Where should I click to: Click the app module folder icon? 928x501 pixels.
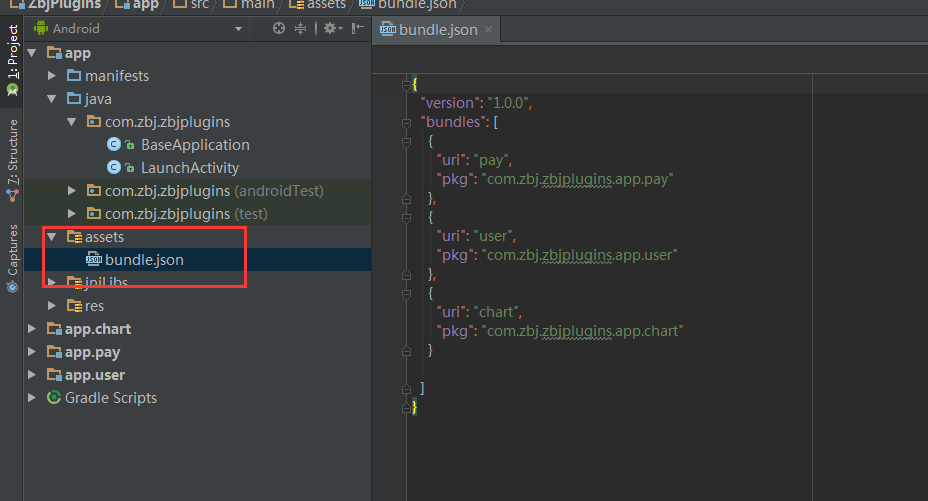[x=54, y=53]
